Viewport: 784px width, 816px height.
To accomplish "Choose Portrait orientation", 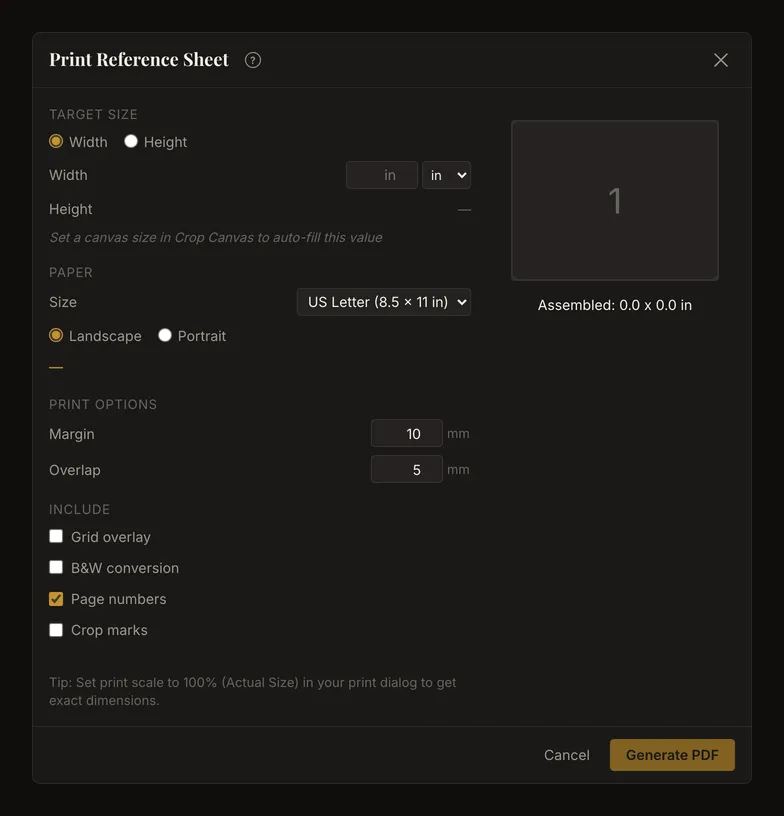I will click(165, 336).
